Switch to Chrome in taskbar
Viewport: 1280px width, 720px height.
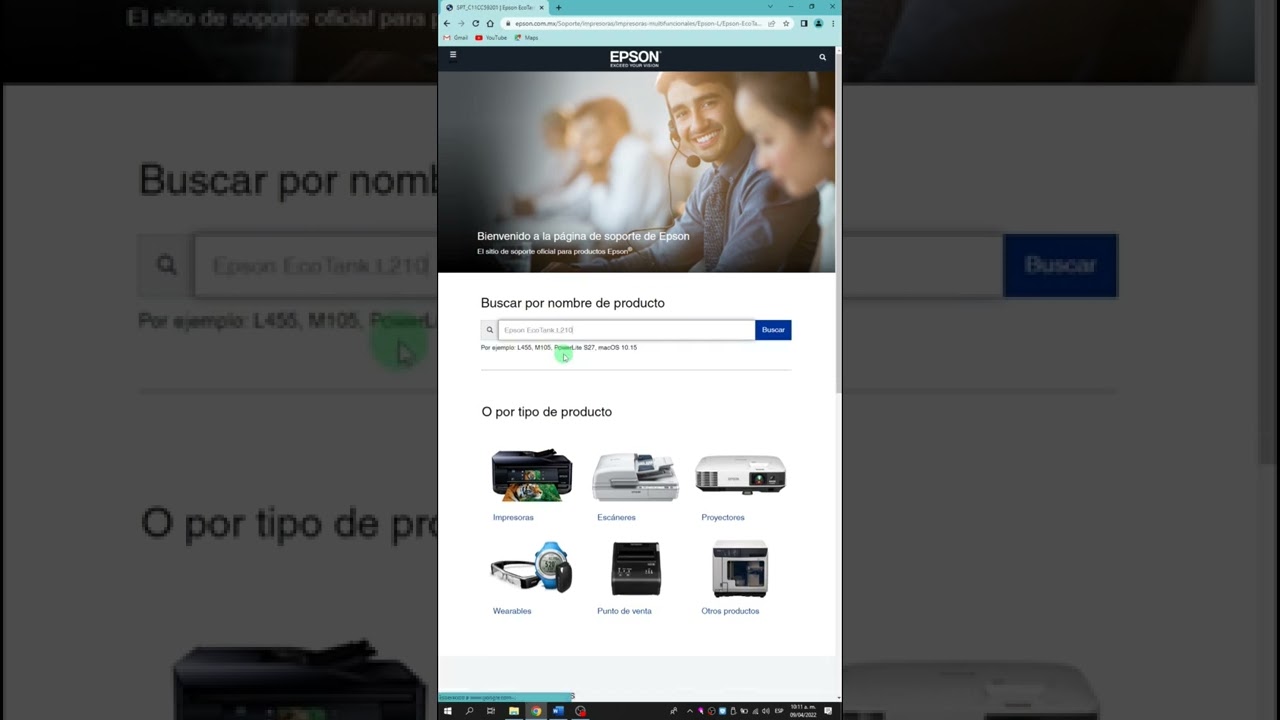click(536, 711)
